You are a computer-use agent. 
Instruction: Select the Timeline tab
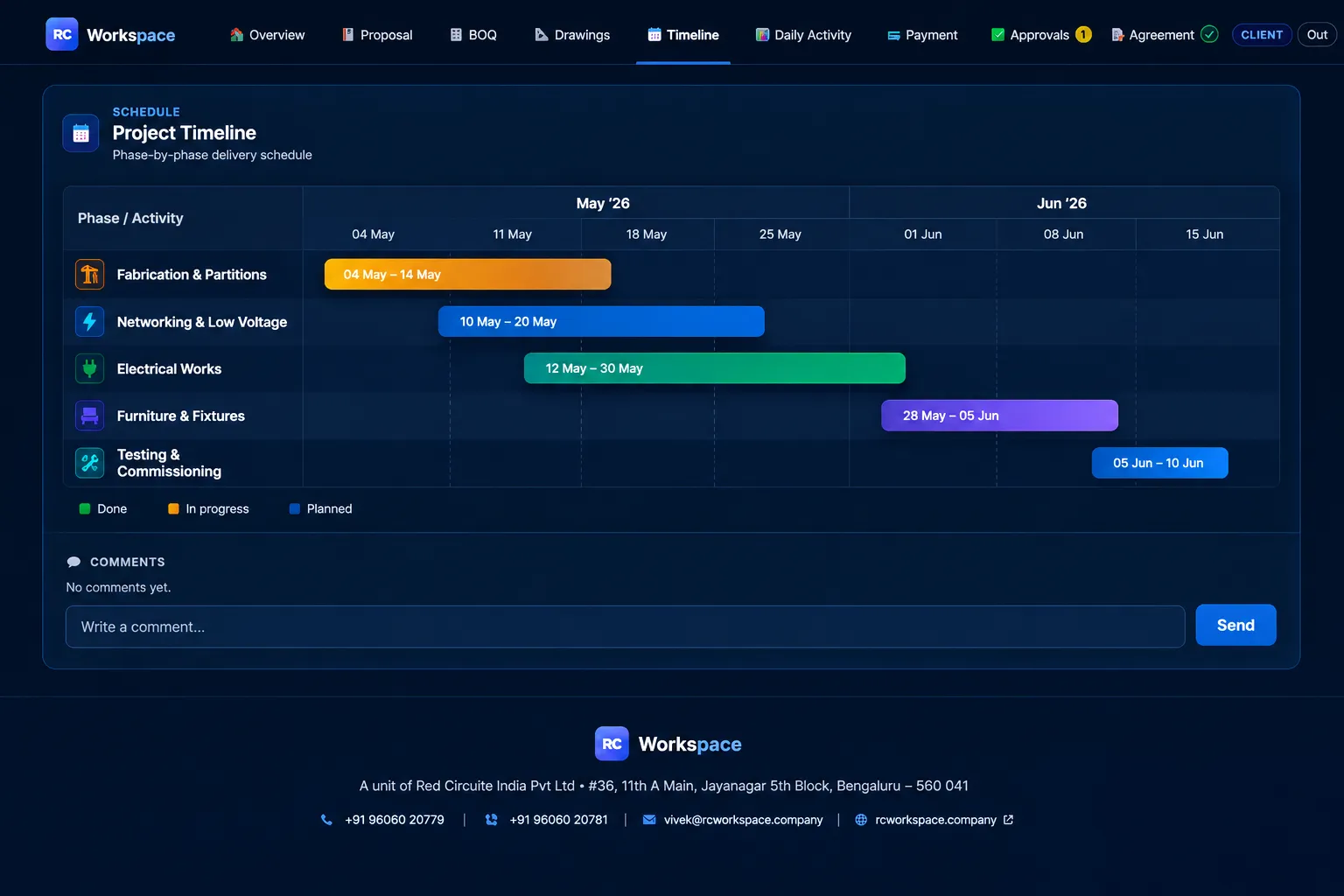click(683, 35)
